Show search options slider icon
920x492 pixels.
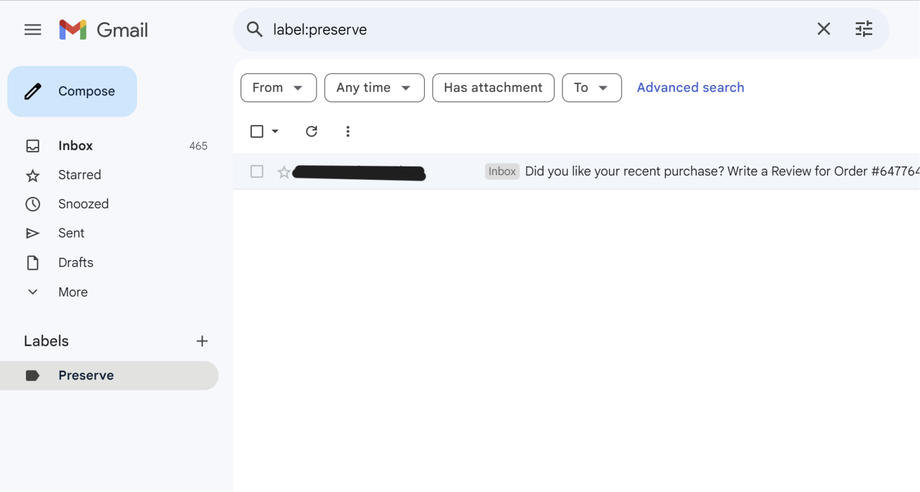864,29
